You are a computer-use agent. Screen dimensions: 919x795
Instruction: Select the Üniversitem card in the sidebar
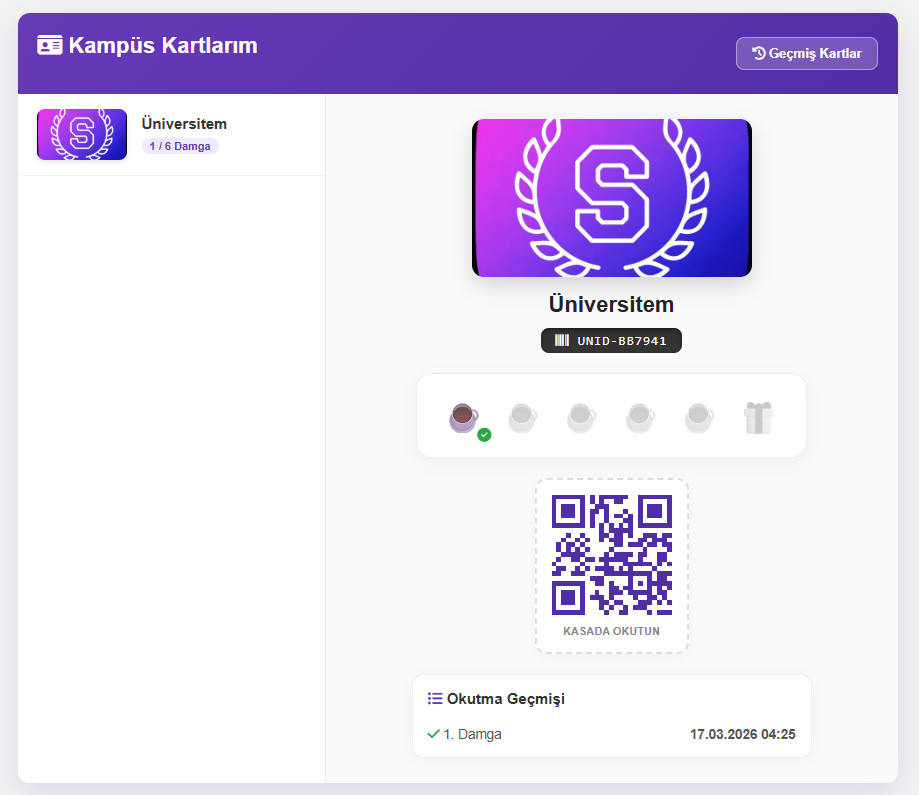point(171,133)
